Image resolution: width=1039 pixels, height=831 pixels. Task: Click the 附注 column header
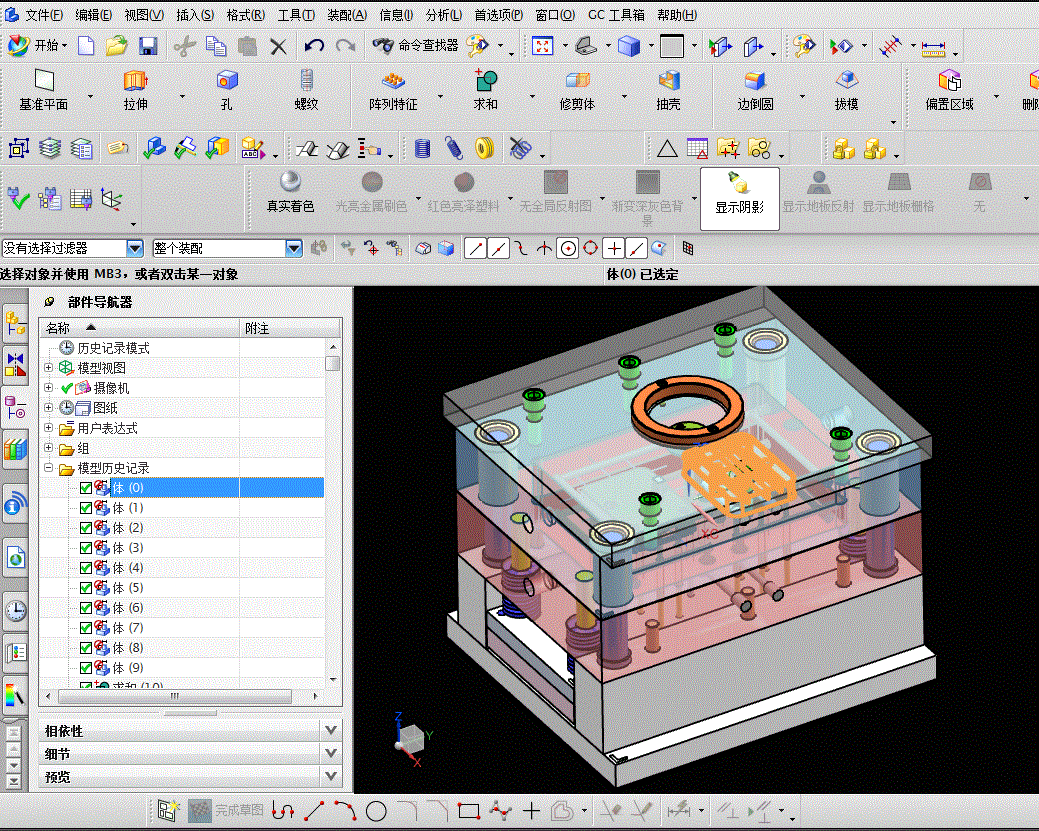(290, 328)
